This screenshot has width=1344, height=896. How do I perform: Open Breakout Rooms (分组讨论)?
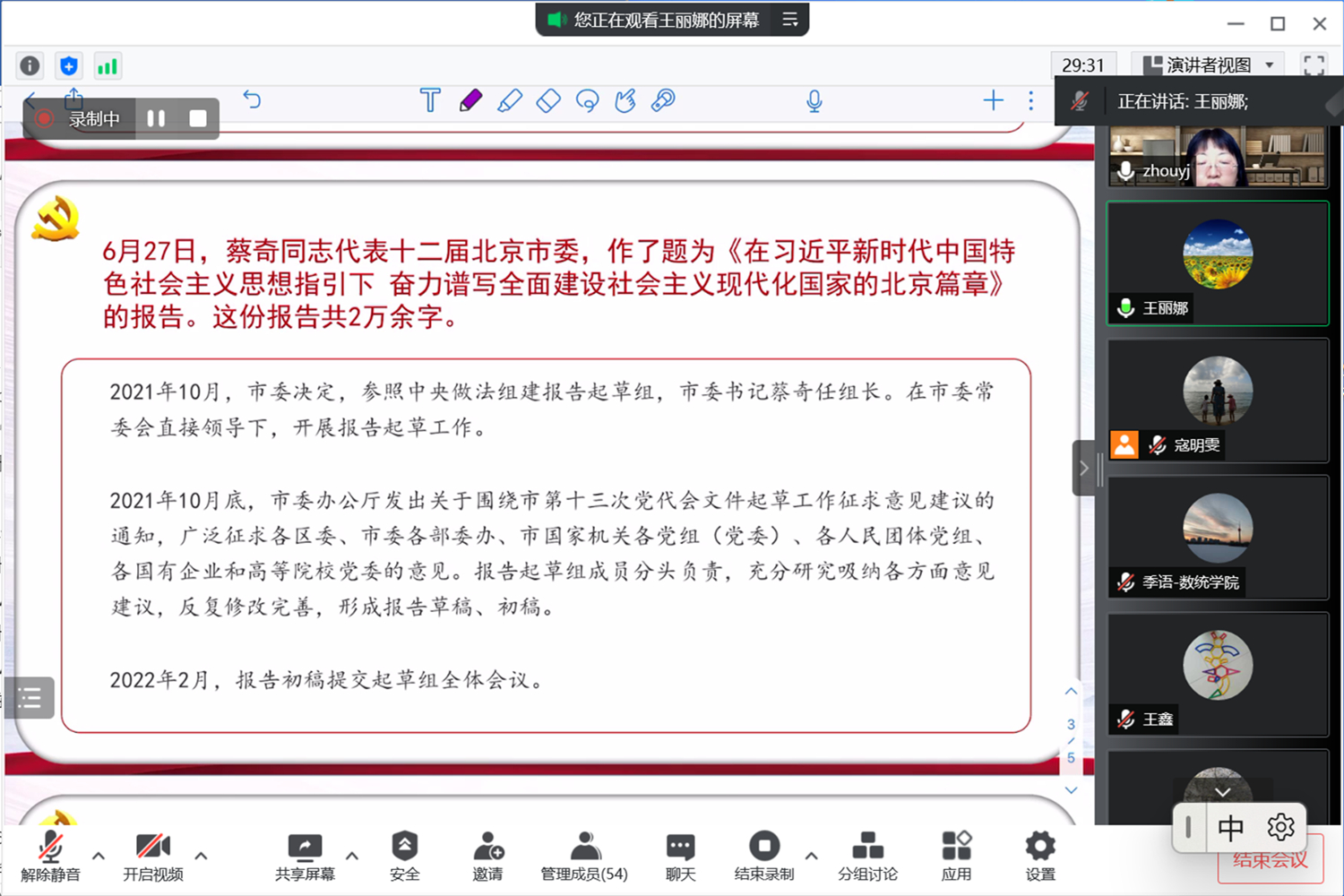866,856
